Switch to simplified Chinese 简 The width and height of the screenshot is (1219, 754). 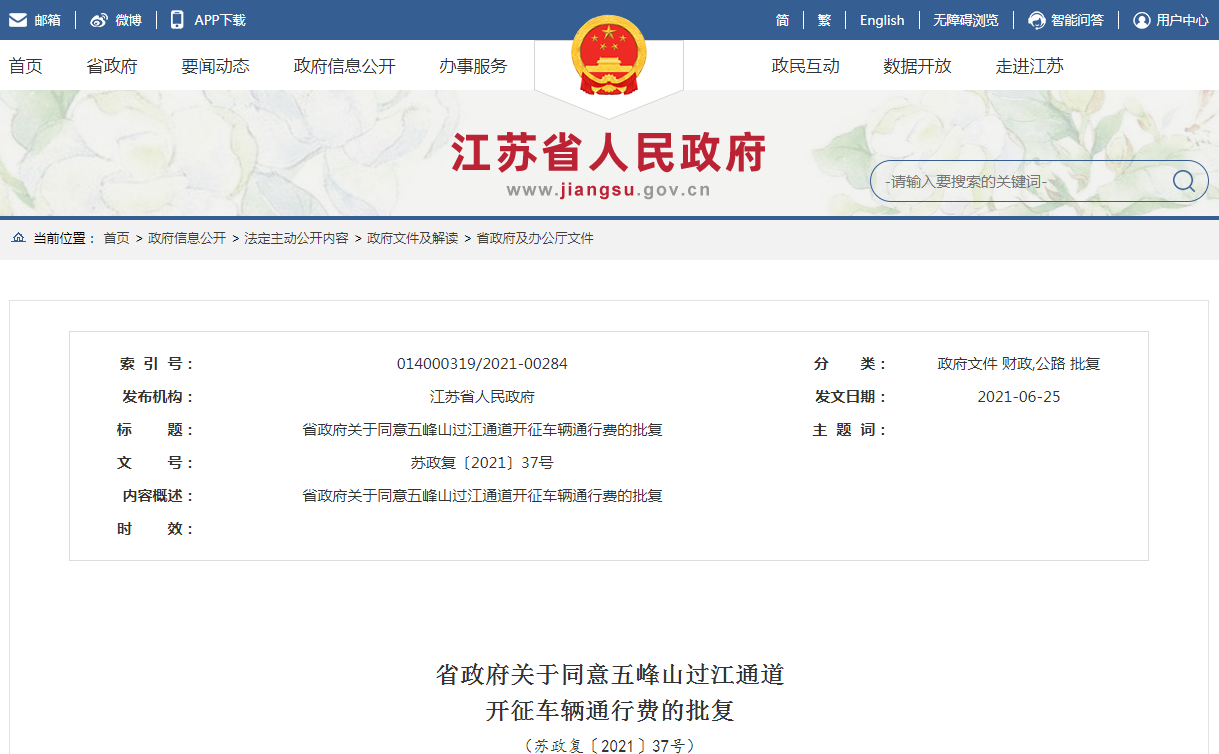coord(782,20)
